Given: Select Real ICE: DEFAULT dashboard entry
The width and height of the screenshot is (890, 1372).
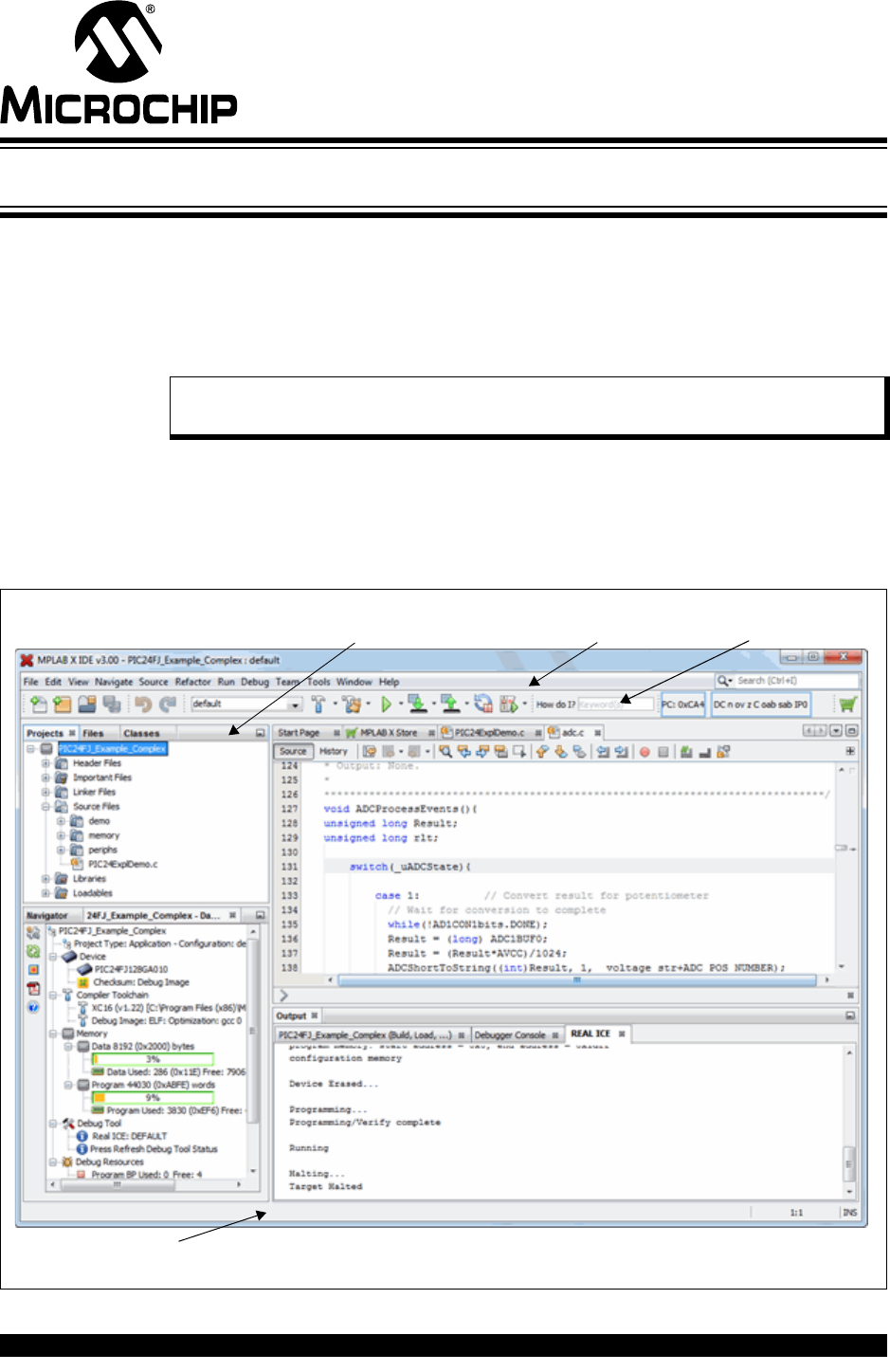Looking at the screenshot, I should pos(129,1137).
